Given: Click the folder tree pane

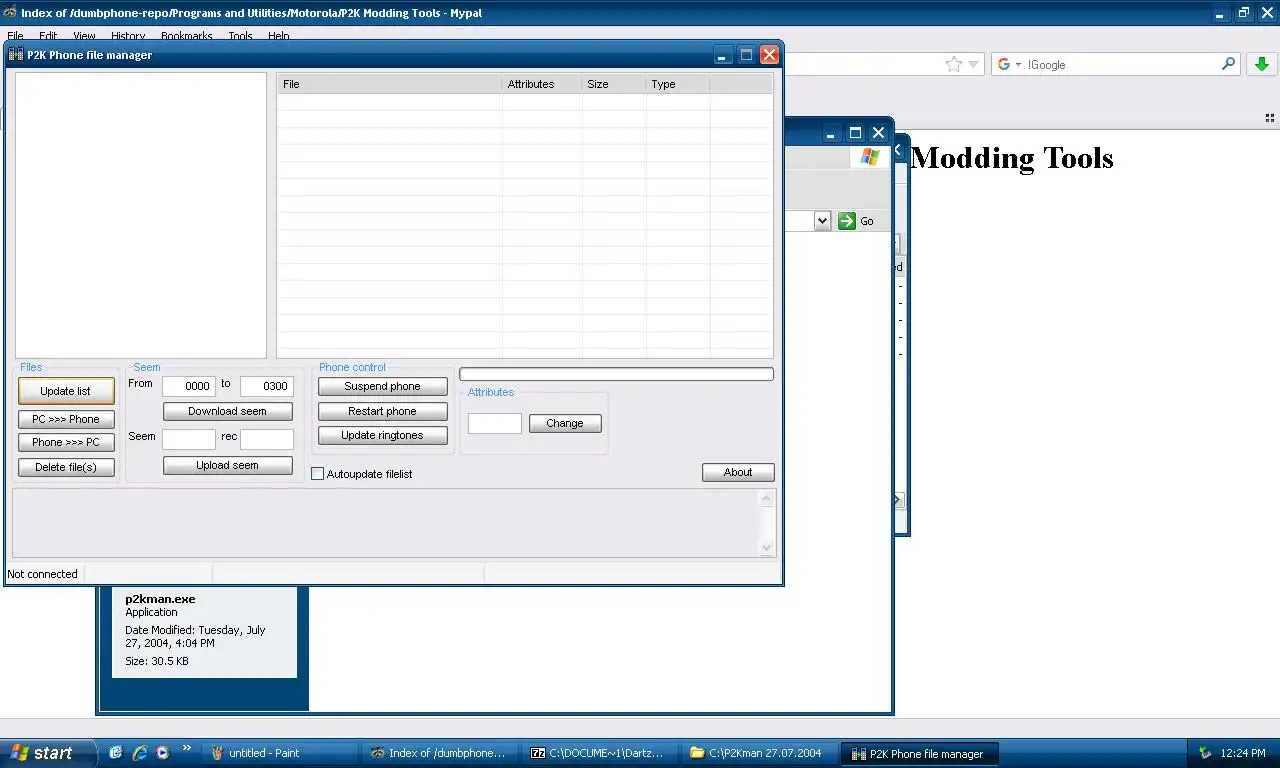Looking at the screenshot, I should click(141, 215).
